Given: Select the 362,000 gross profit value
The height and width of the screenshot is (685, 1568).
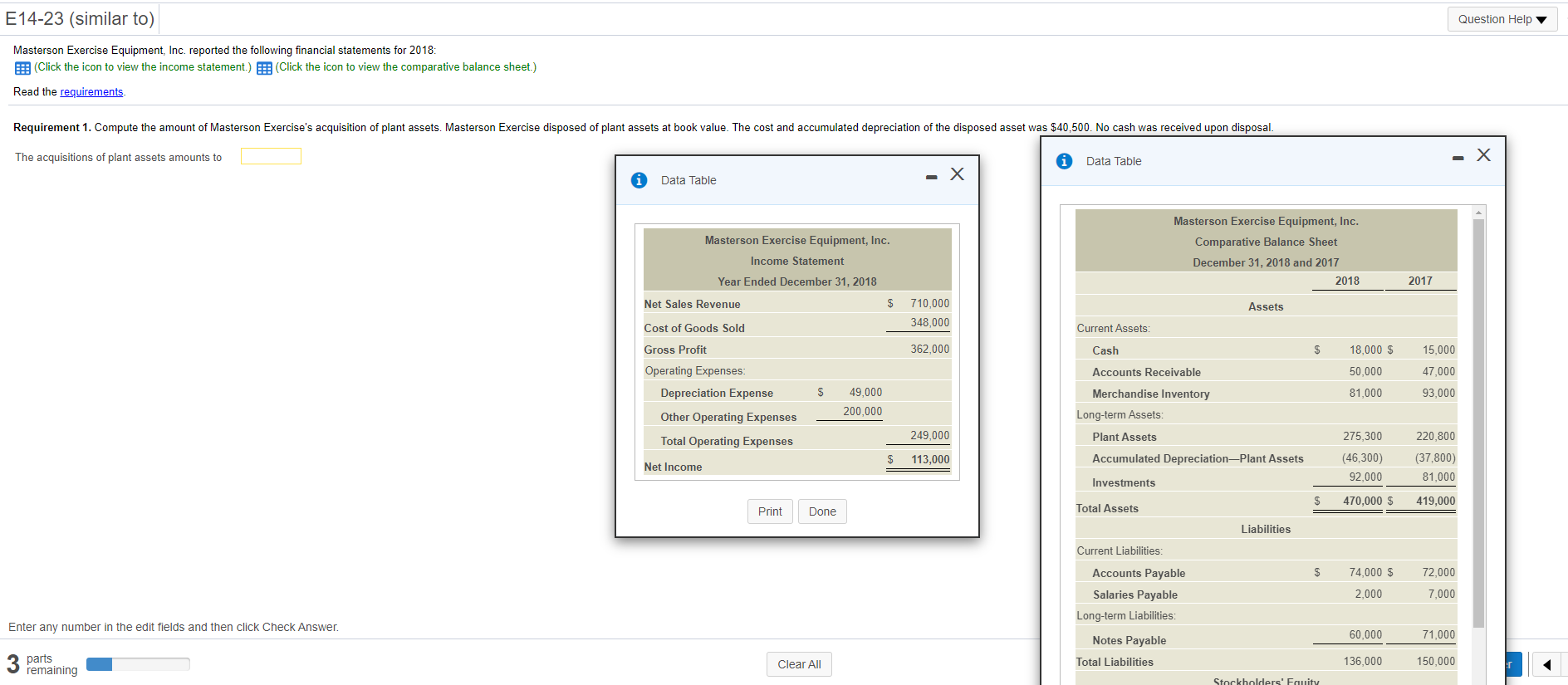Looking at the screenshot, I should (929, 350).
